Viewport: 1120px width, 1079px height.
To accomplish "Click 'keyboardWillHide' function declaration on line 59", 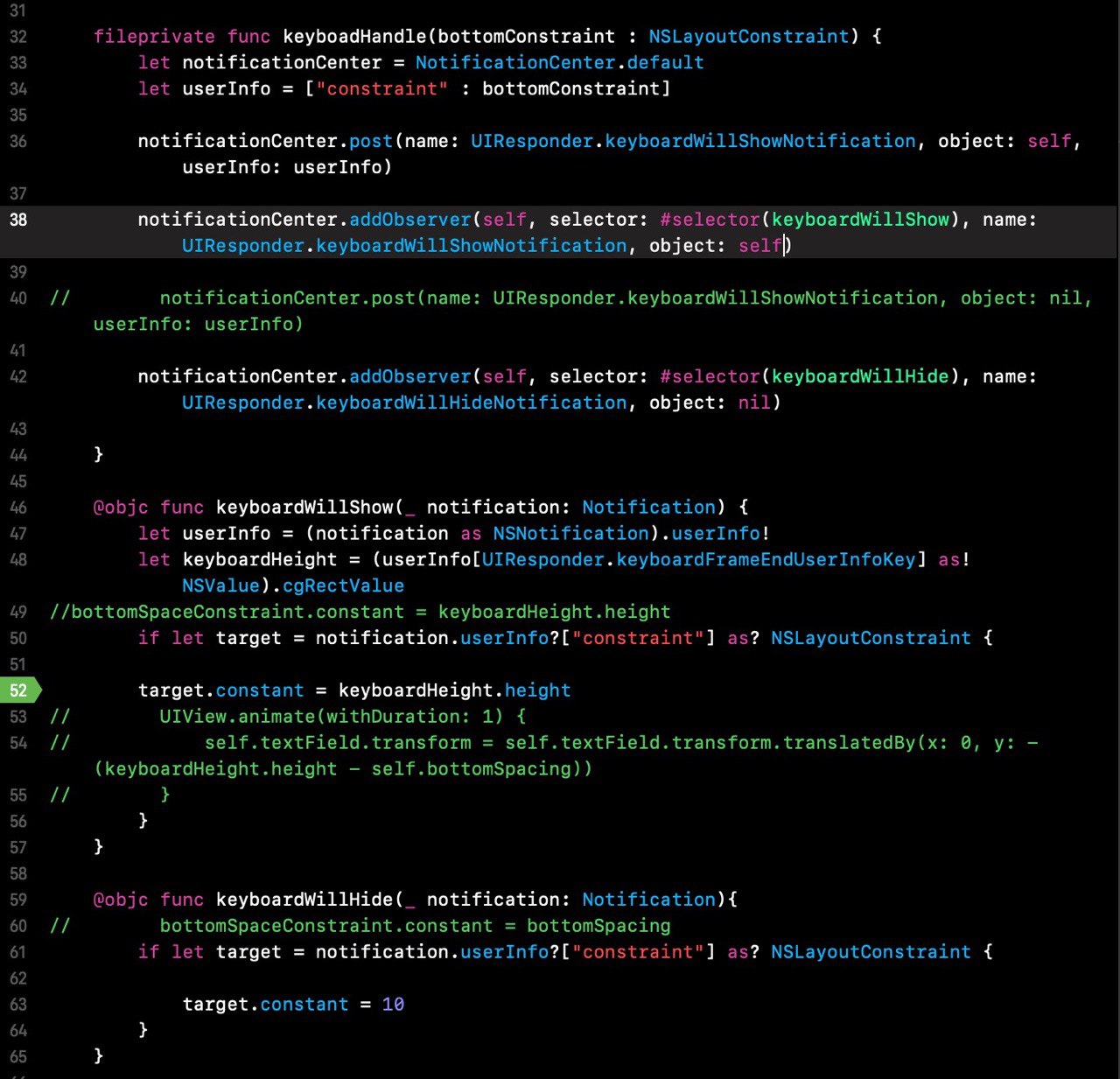I will tap(304, 900).
